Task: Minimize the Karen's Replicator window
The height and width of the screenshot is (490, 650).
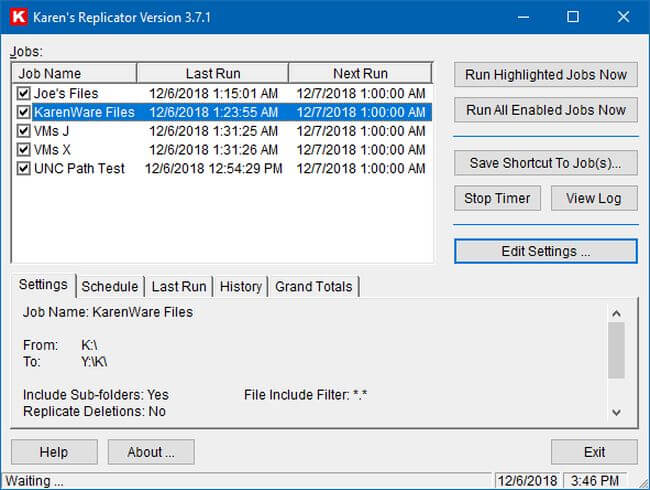Action: (x=524, y=17)
